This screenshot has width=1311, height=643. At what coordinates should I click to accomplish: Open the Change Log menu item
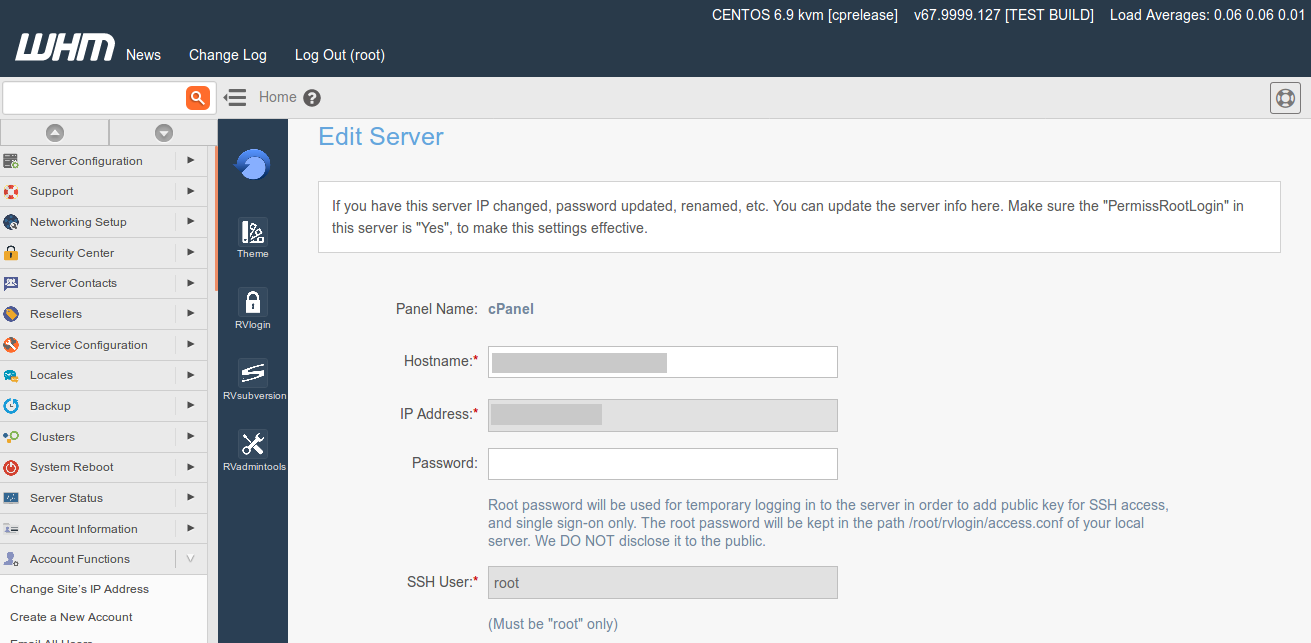228,55
